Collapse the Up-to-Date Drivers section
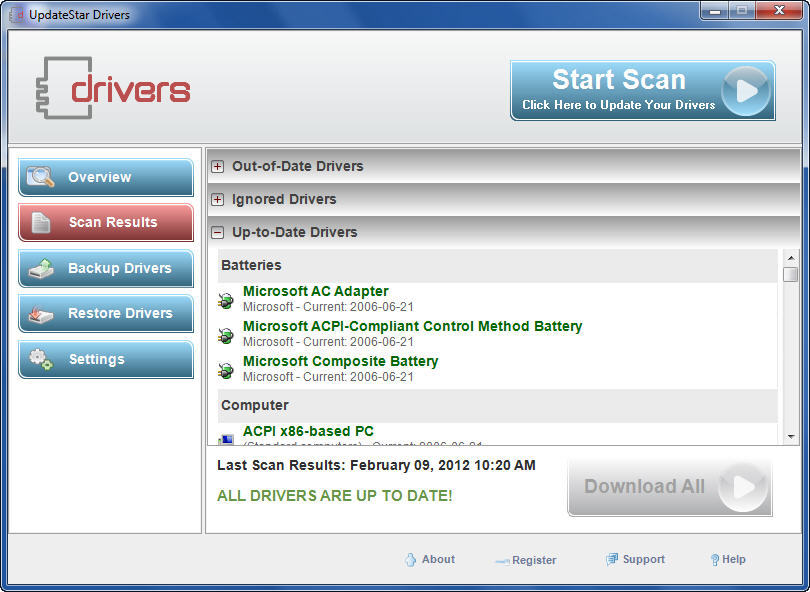The image size is (810, 592). tap(217, 232)
